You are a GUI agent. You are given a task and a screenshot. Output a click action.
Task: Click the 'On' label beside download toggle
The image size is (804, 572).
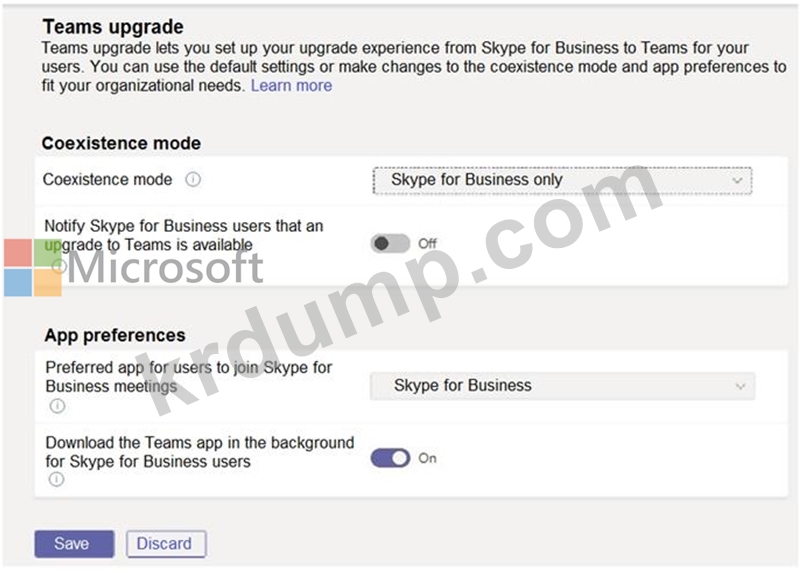click(x=428, y=458)
